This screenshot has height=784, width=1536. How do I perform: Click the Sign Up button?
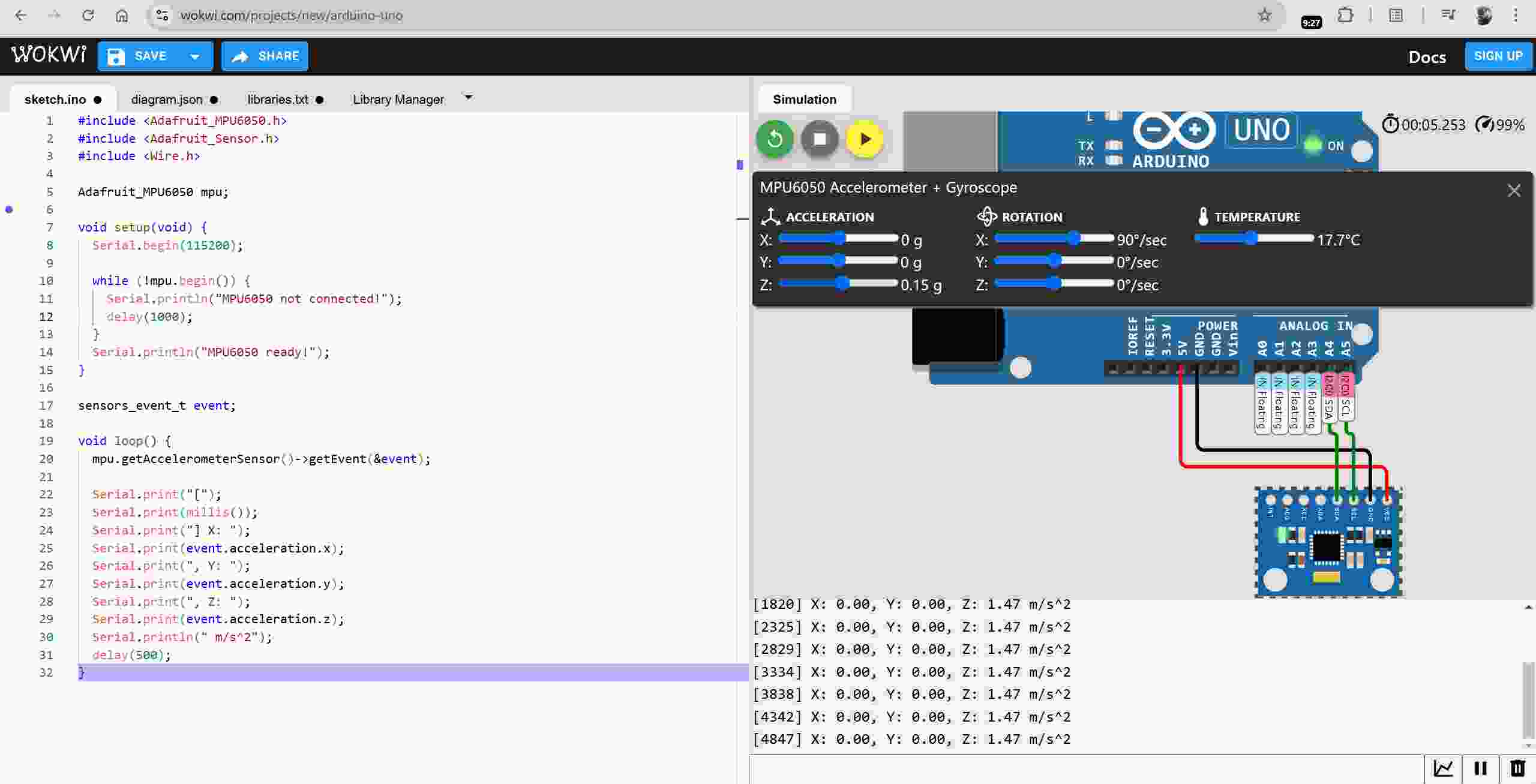1498,56
